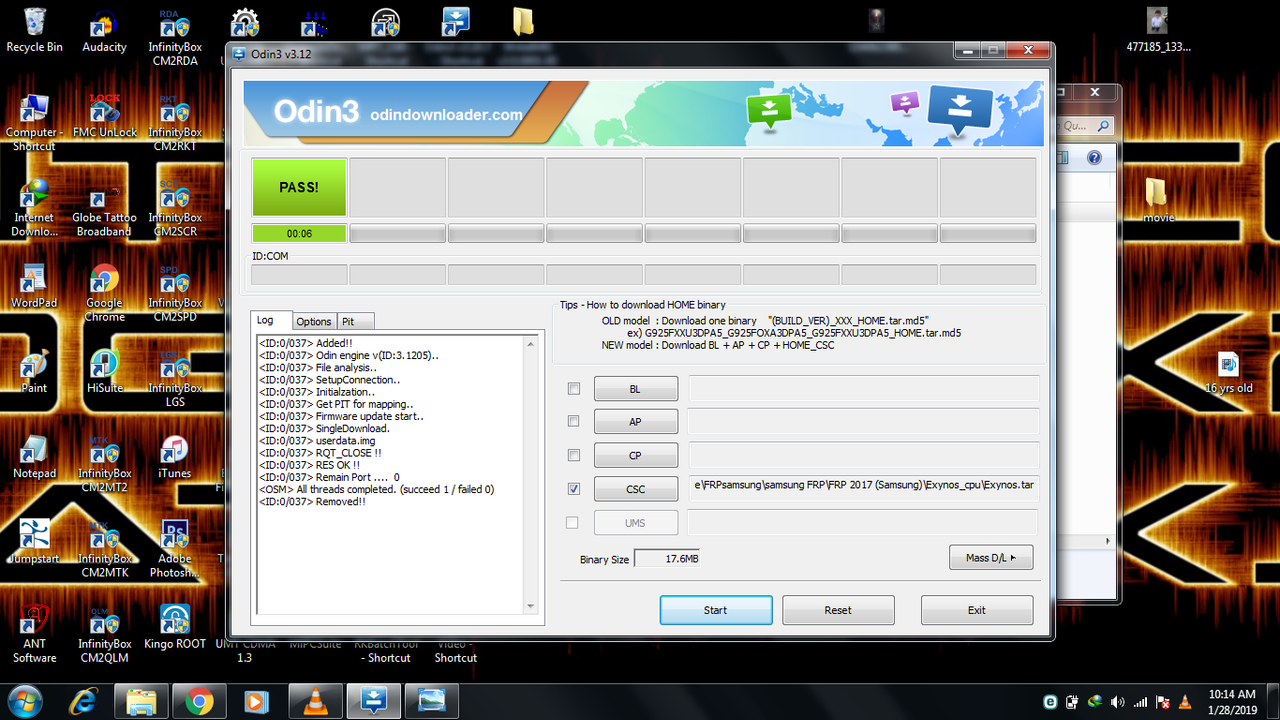Click the VLC icon in the taskbar

click(x=316, y=701)
